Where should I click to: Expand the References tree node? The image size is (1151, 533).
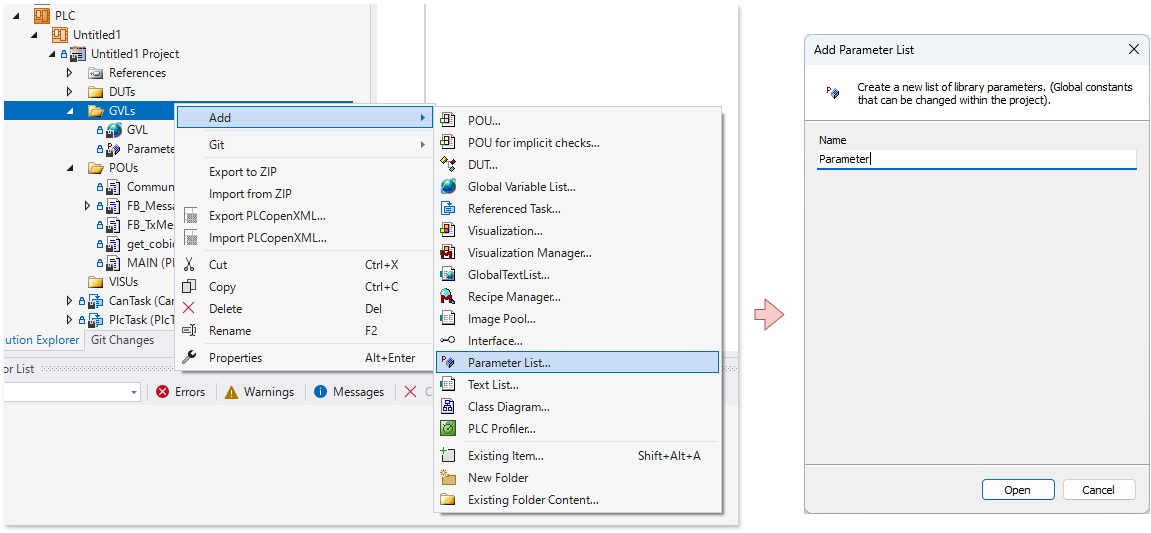(x=70, y=73)
